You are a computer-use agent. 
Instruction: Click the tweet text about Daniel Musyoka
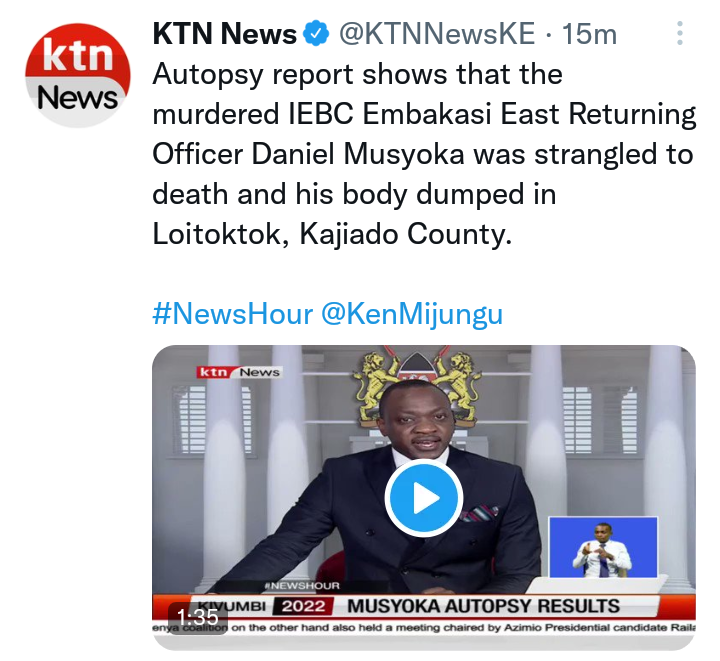[423, 154]
